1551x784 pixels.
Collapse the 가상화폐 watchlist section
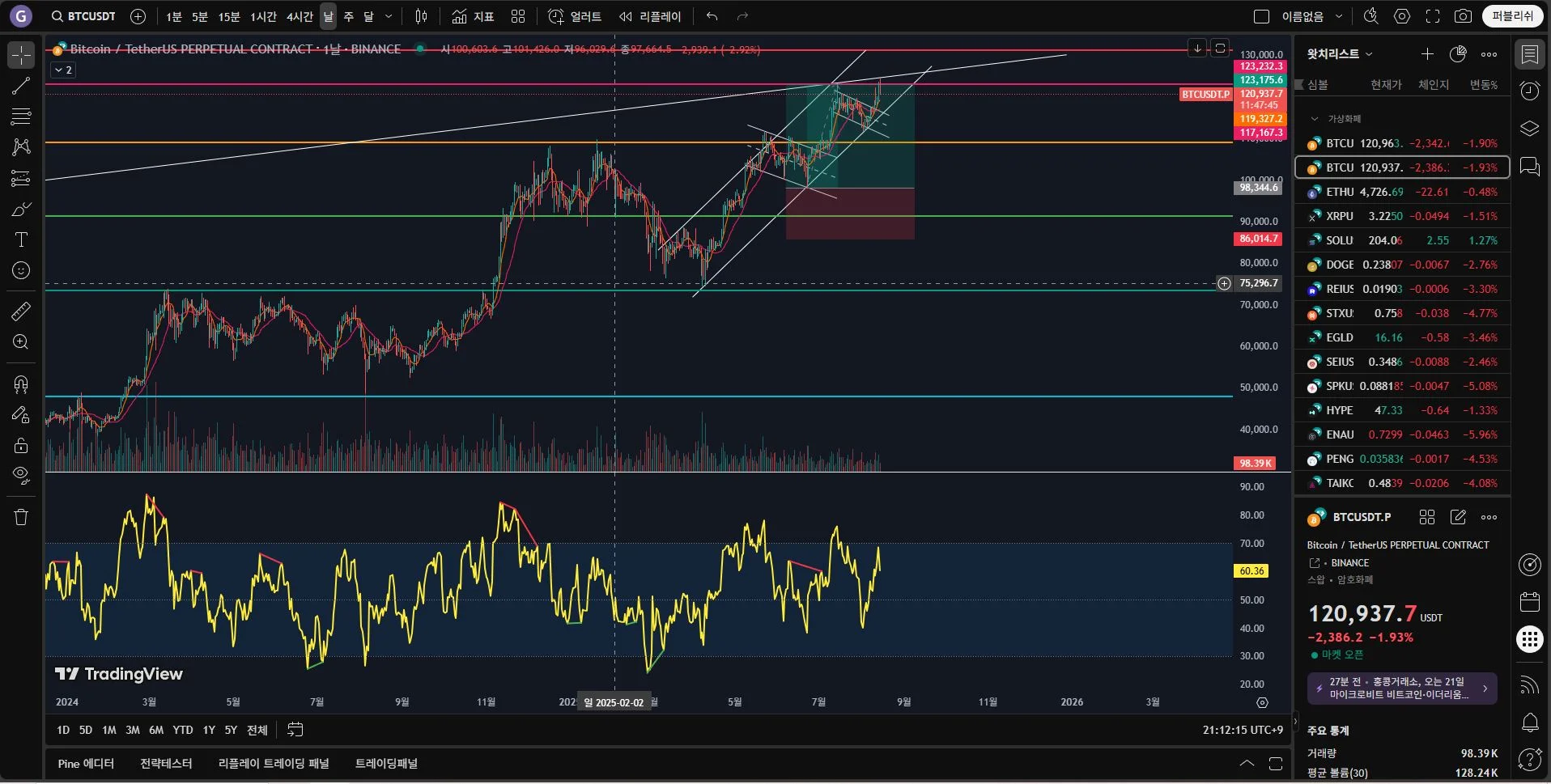[x=1315, y=119]
